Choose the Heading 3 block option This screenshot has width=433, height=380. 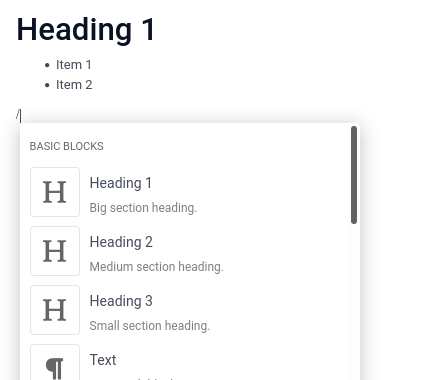point(187,310)
